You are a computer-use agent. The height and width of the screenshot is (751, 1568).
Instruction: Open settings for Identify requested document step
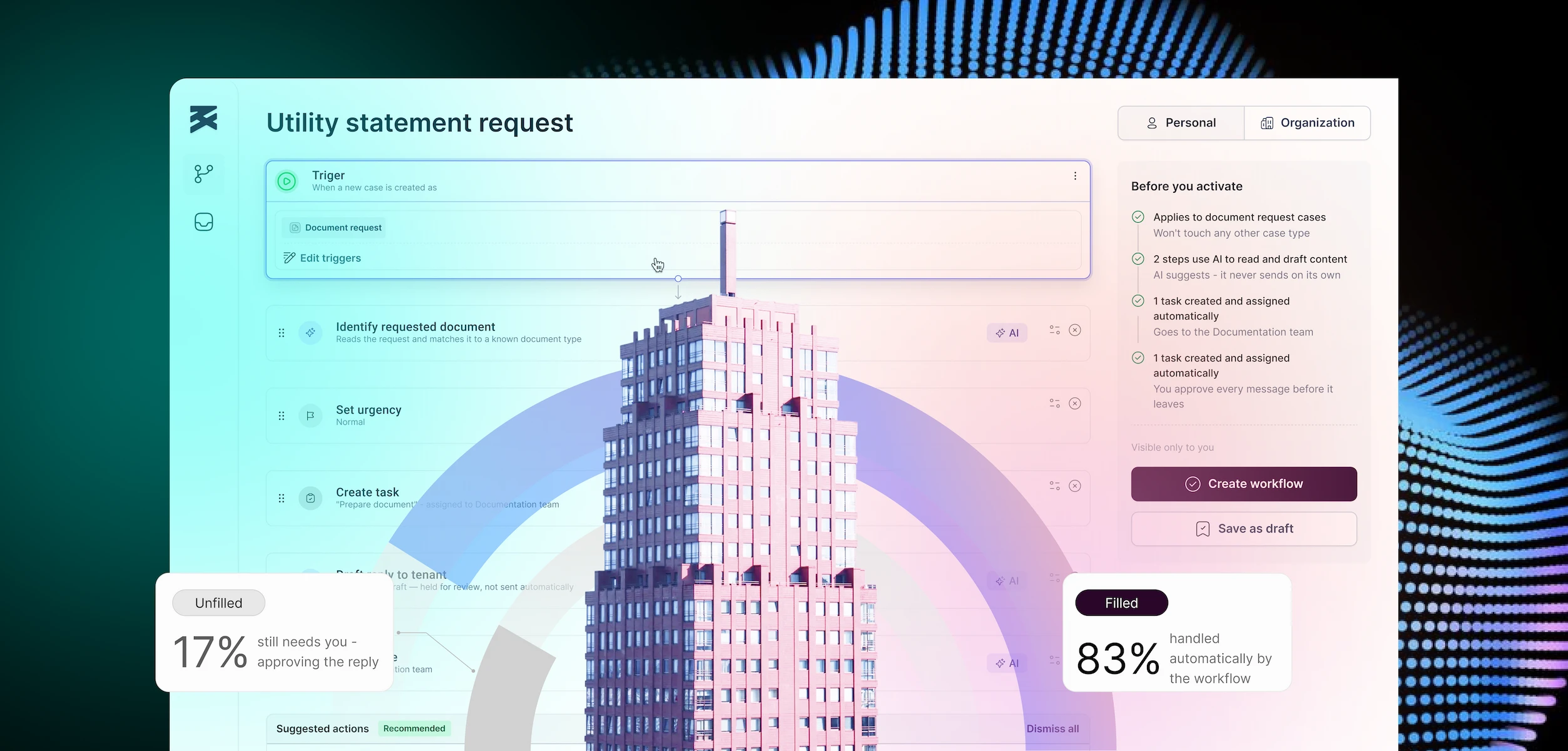point(1054,330)
